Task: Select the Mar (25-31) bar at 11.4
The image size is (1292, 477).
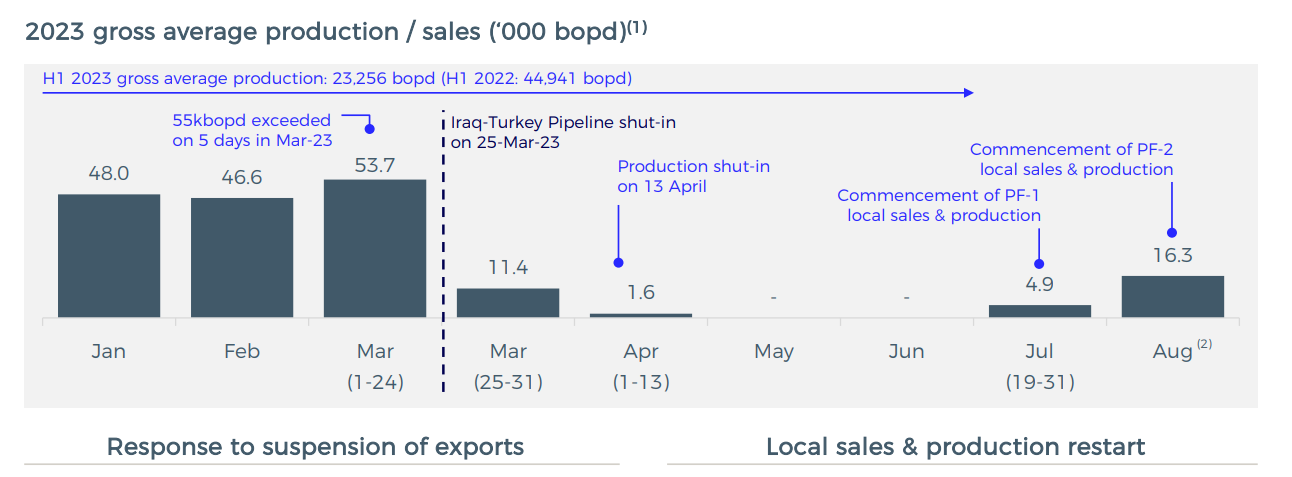Action: point(508,302)
